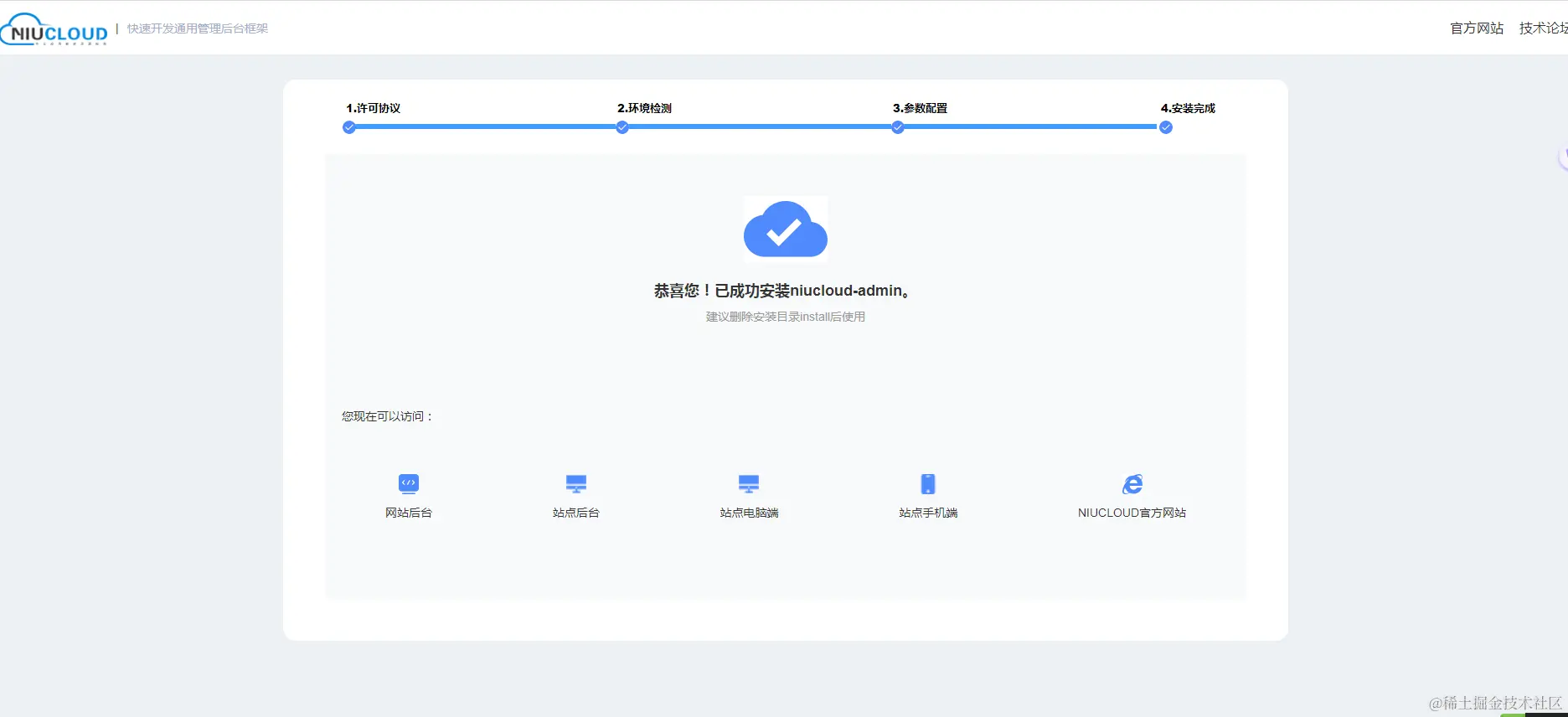Screen dimensions: 1568x717
Task: Click the 建议删除安装目录install后使用 hint text
Action: point(786,317)
